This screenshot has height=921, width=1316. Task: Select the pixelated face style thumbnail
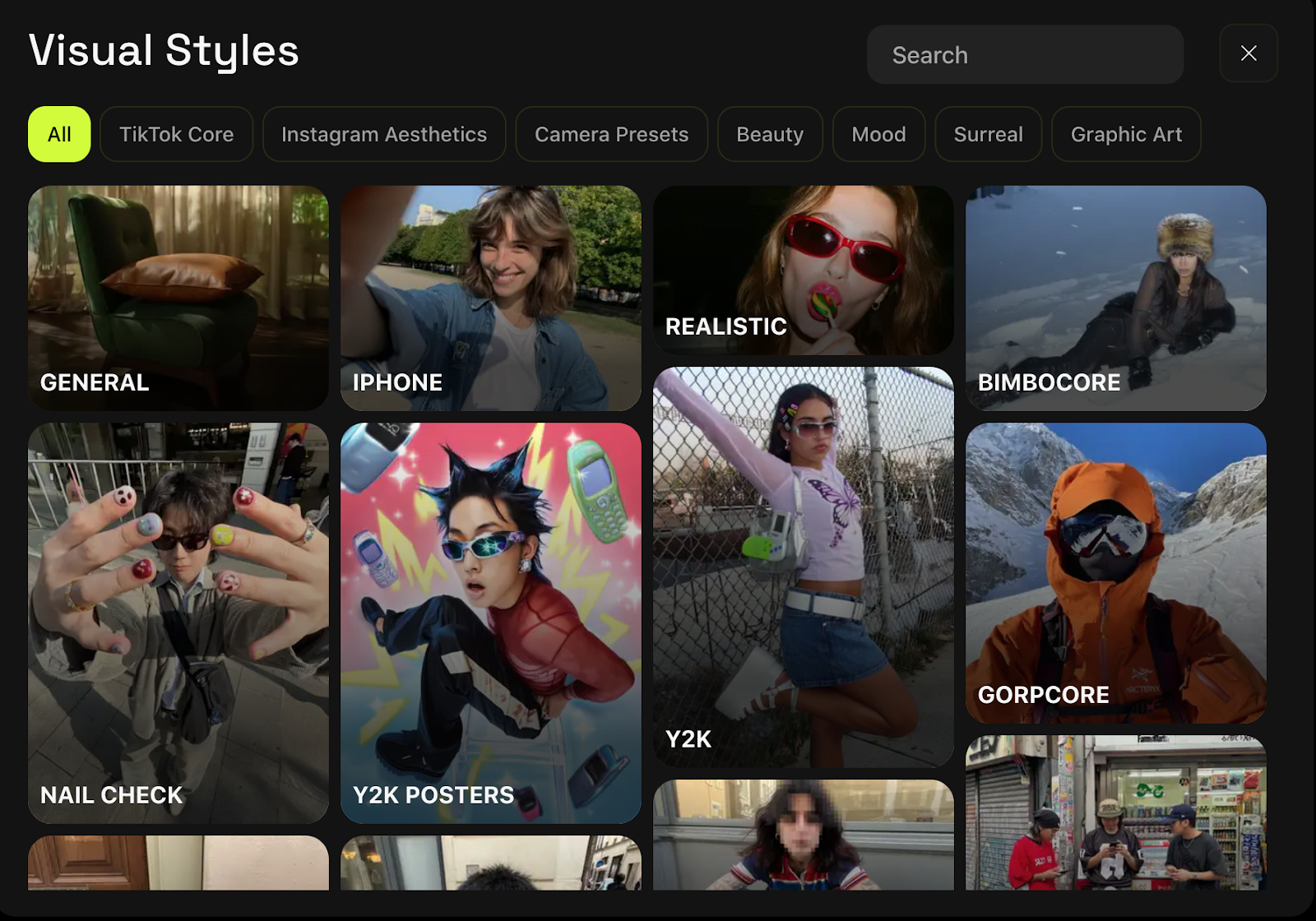point(804,835)
